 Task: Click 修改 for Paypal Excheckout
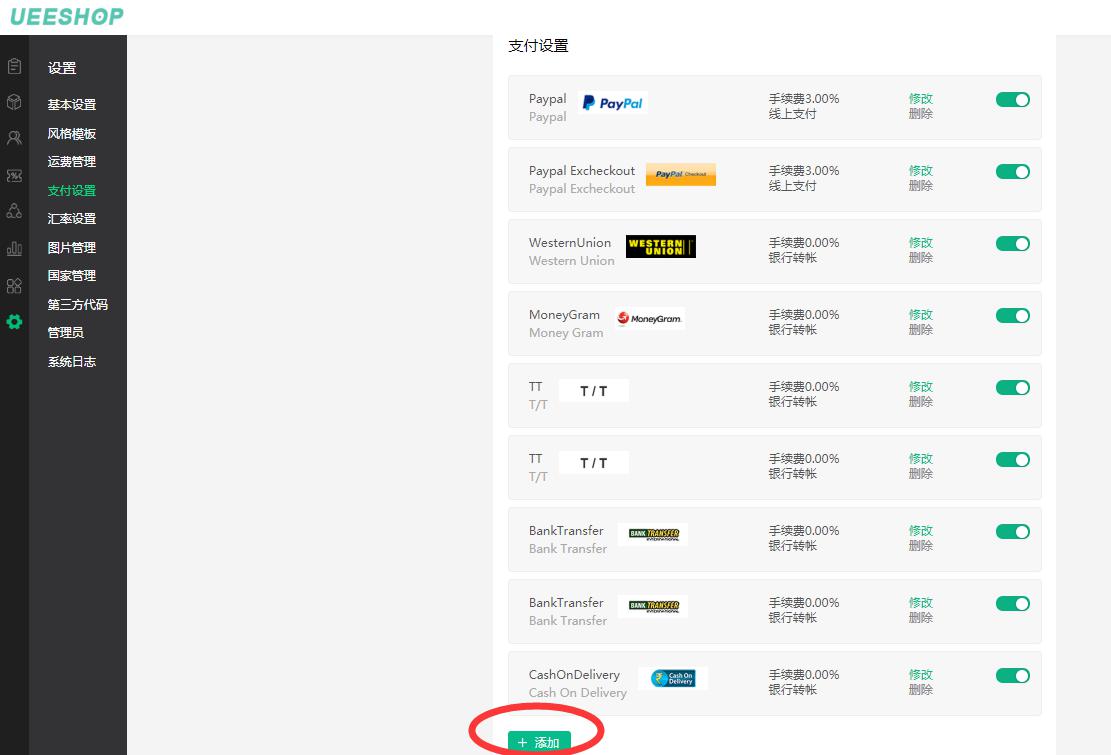pyautogui.click(x=920, y=171)
